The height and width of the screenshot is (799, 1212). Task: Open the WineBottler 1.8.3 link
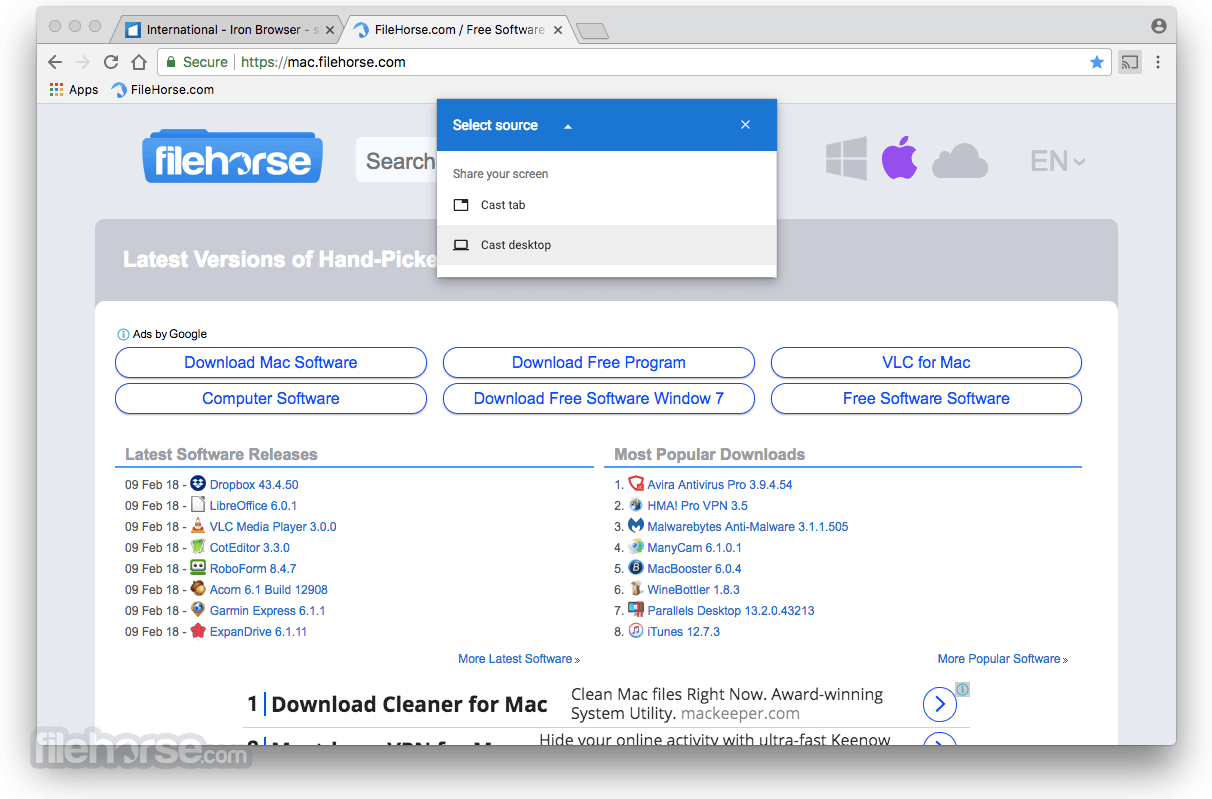point(694,590)
